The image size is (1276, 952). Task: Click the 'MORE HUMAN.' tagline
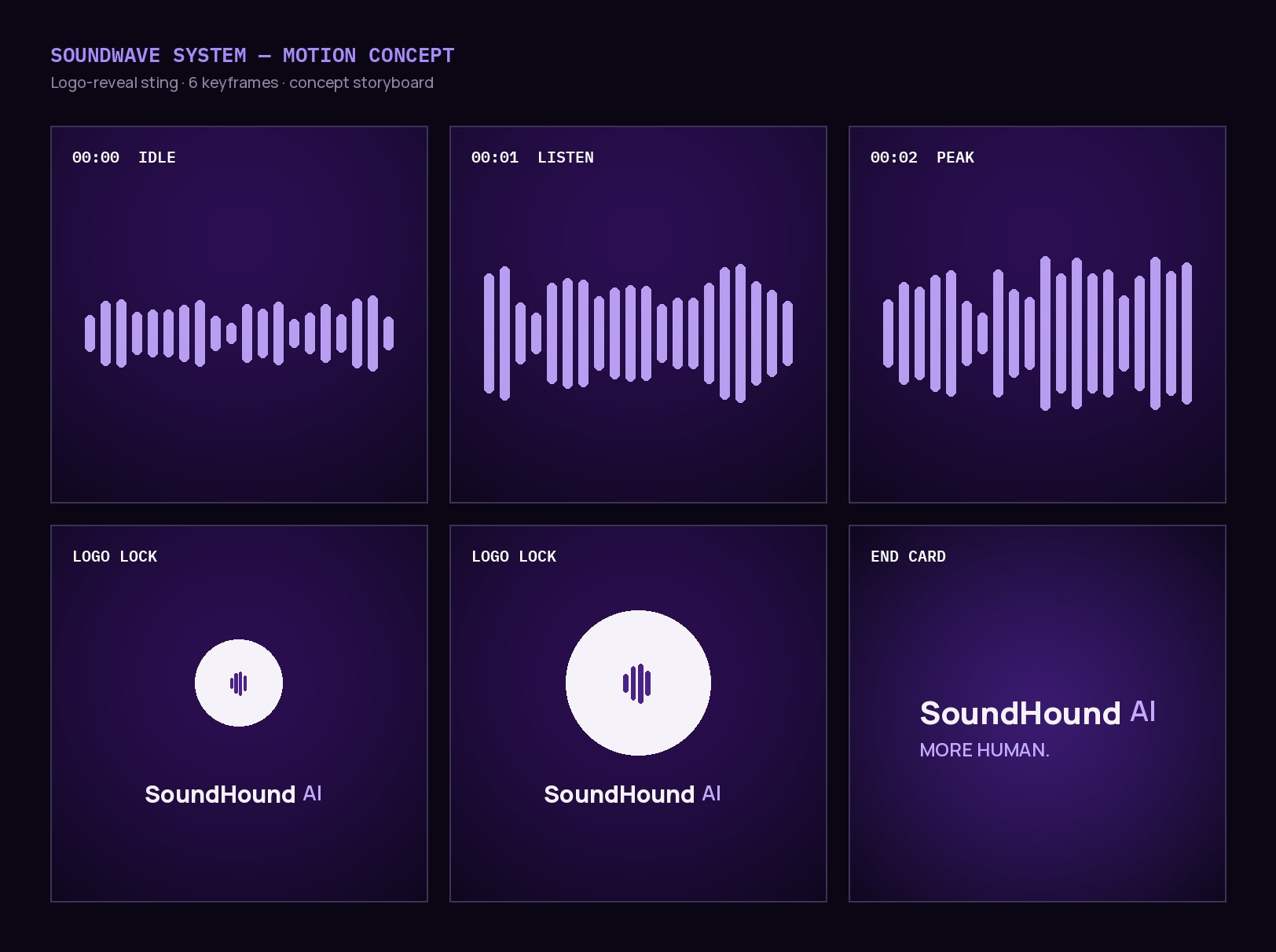[984, 750]
